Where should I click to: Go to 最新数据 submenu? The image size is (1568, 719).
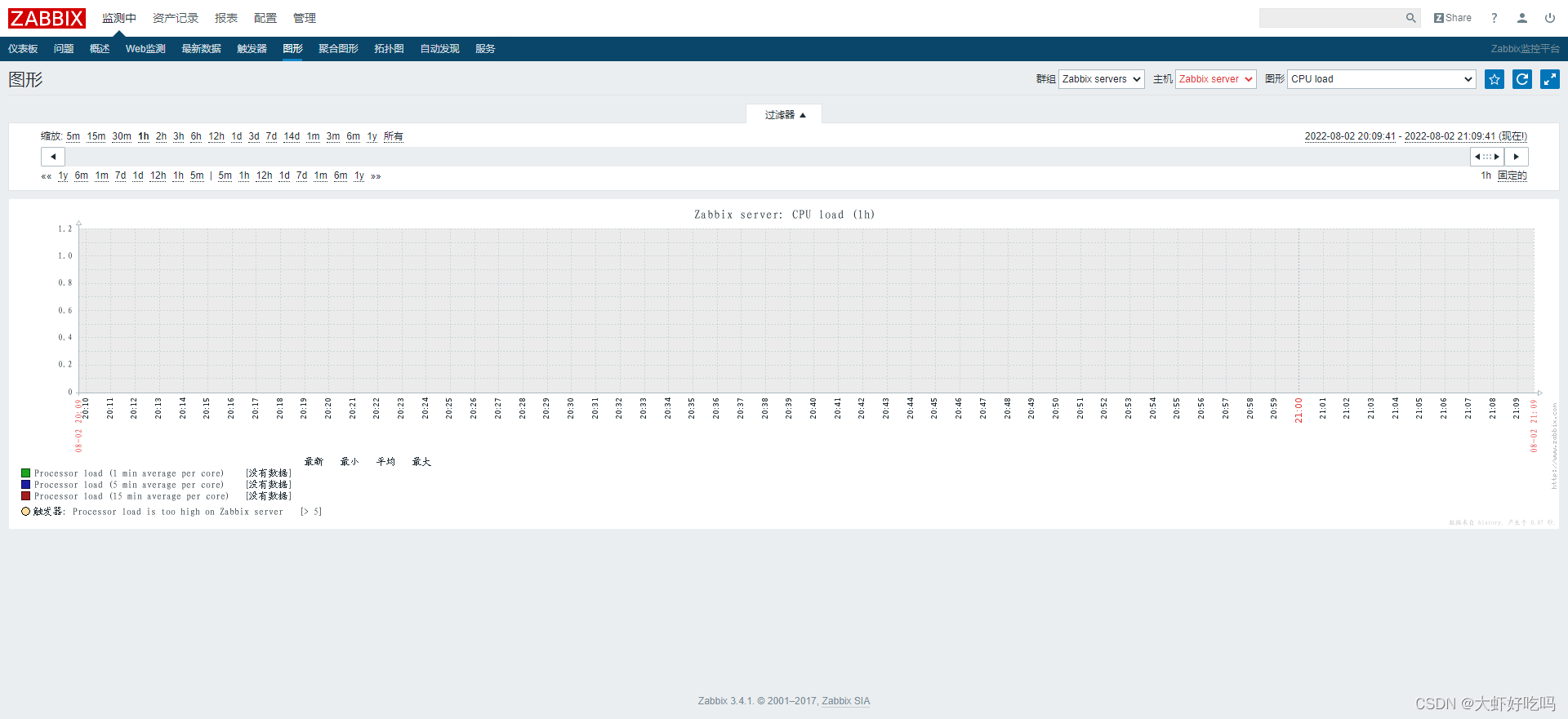coord(201,49)
